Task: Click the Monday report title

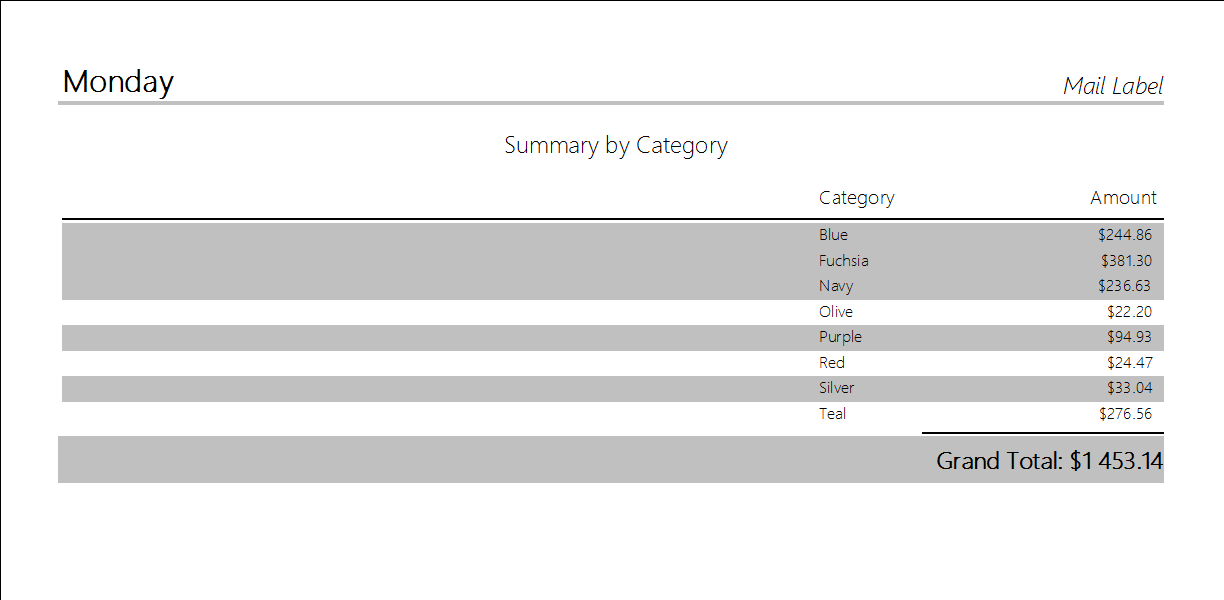Action: (118, 82)
